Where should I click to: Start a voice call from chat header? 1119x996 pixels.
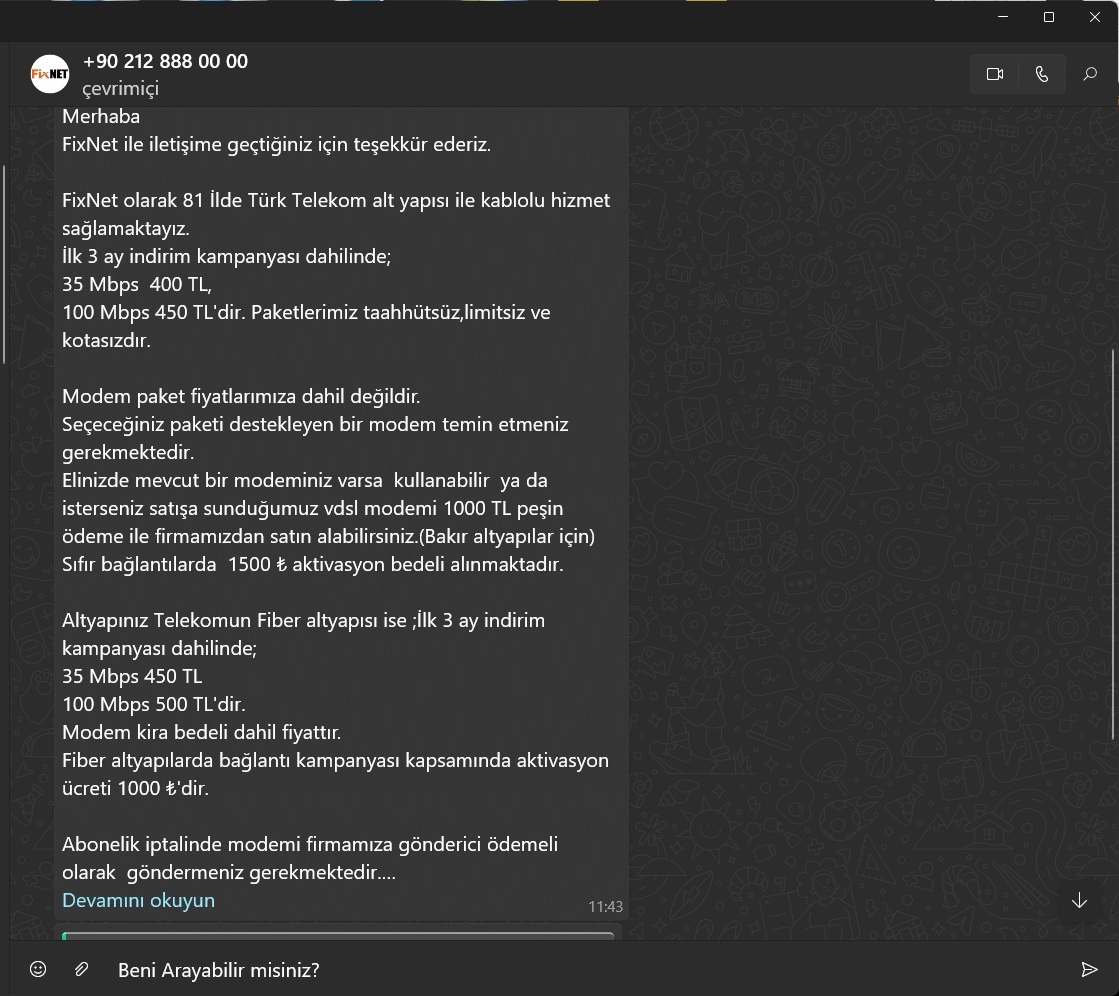click(x=1041, y=74)
